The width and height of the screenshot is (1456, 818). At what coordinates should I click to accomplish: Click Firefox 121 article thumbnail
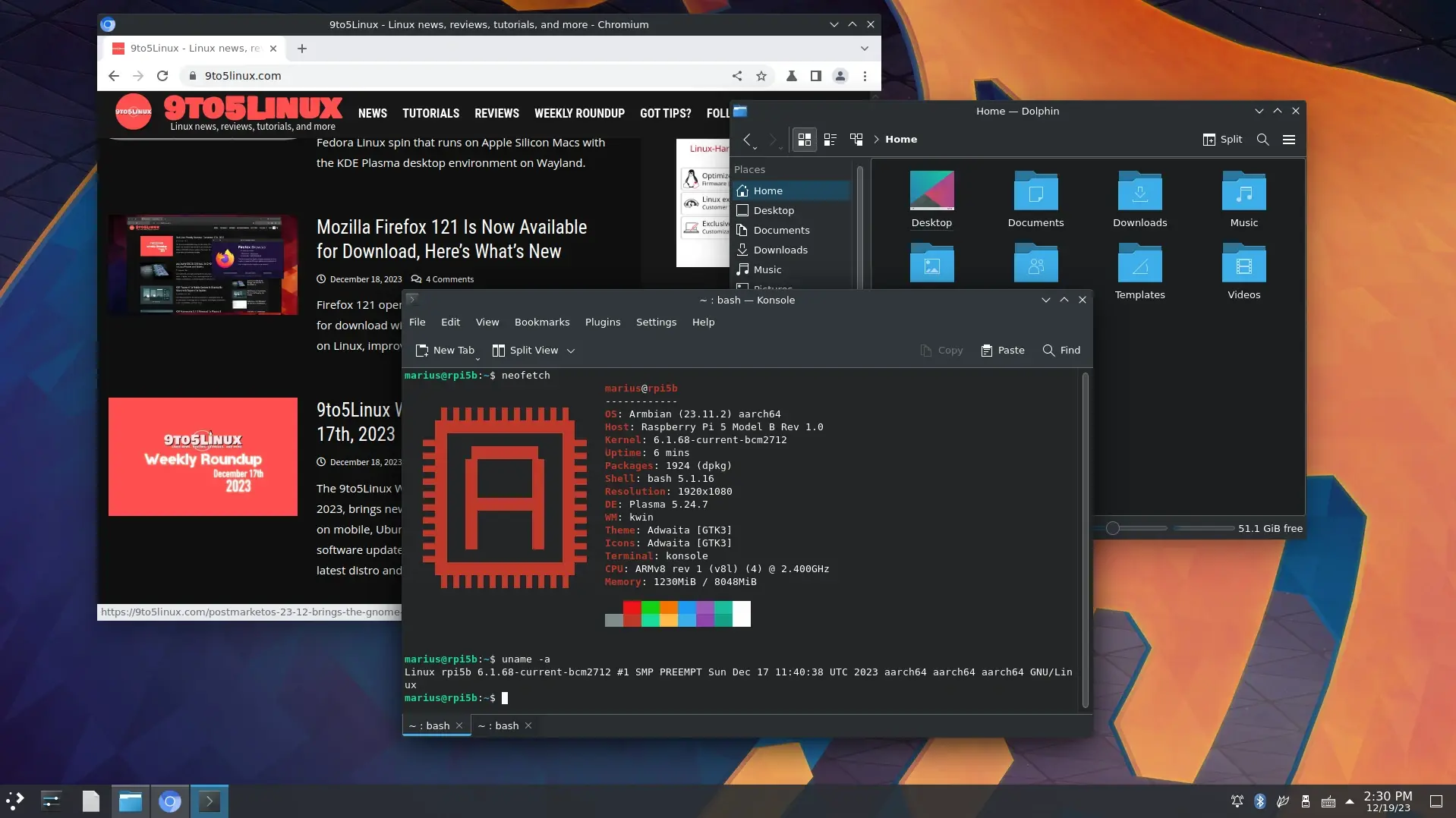[203, 265]
